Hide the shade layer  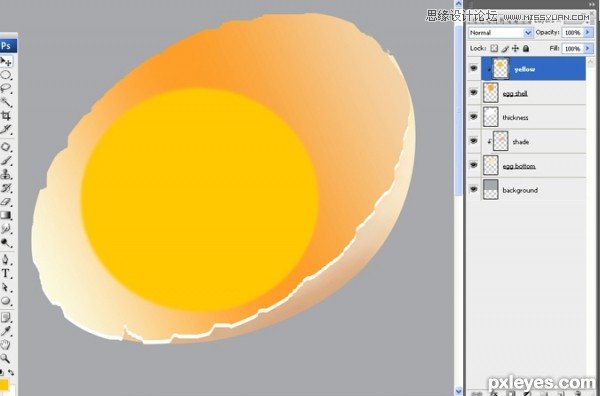474,141
